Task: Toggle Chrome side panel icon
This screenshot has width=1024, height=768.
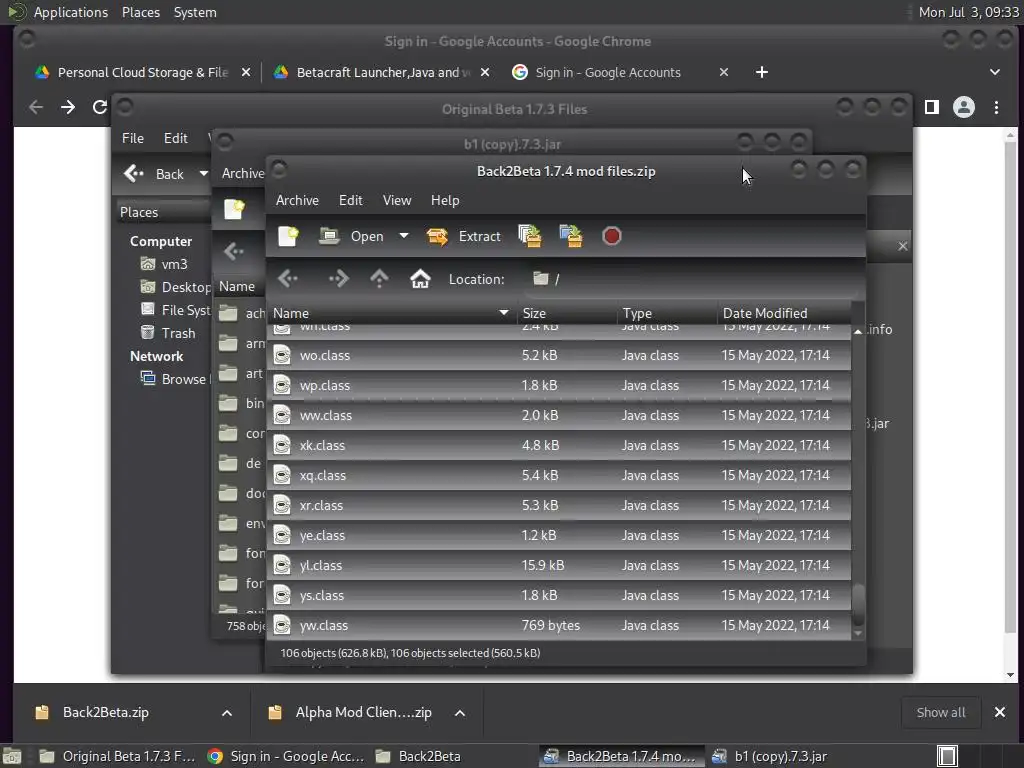Action: pyautogui.click(x=932, y=107)
